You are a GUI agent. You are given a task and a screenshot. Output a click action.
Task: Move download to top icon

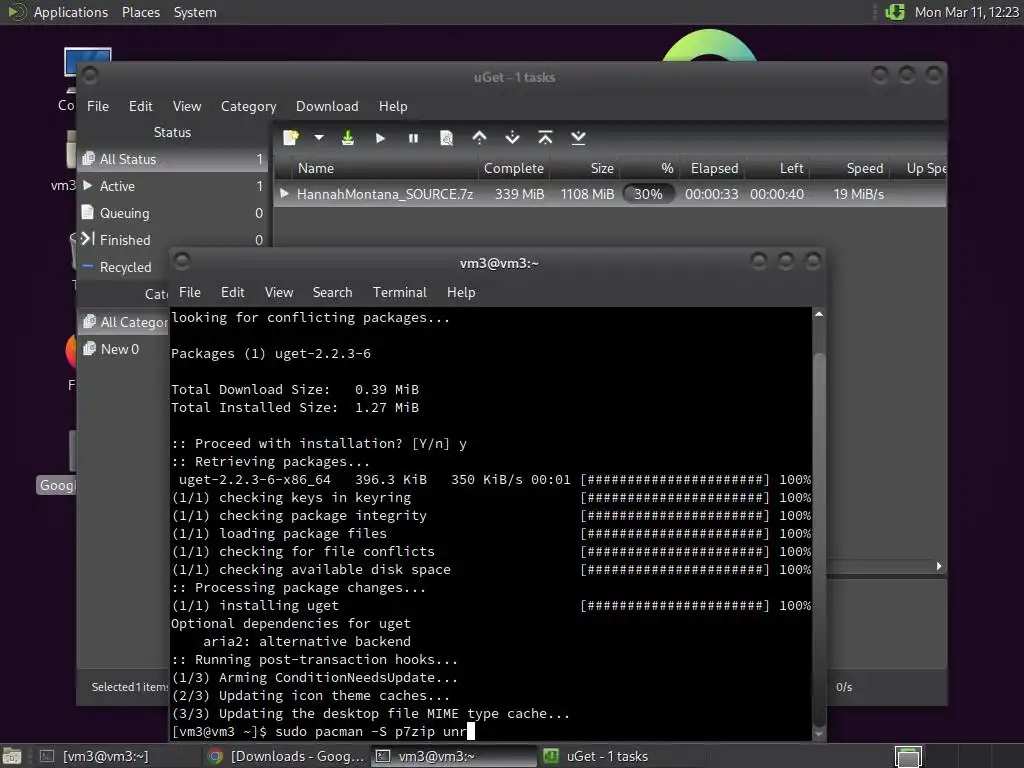click(545, 138)
